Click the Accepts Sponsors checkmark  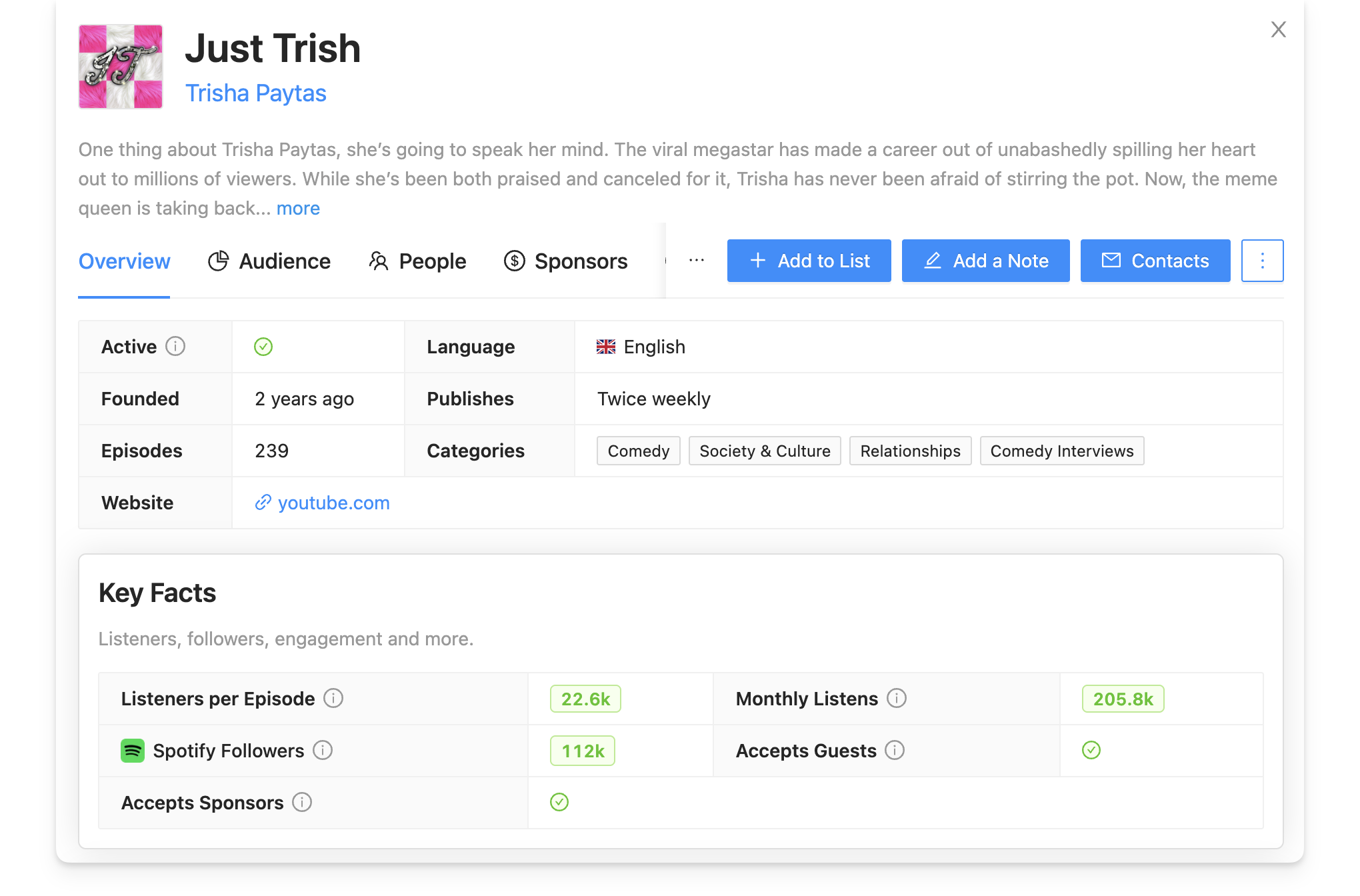pyautogui.click(x=559, y=802)
